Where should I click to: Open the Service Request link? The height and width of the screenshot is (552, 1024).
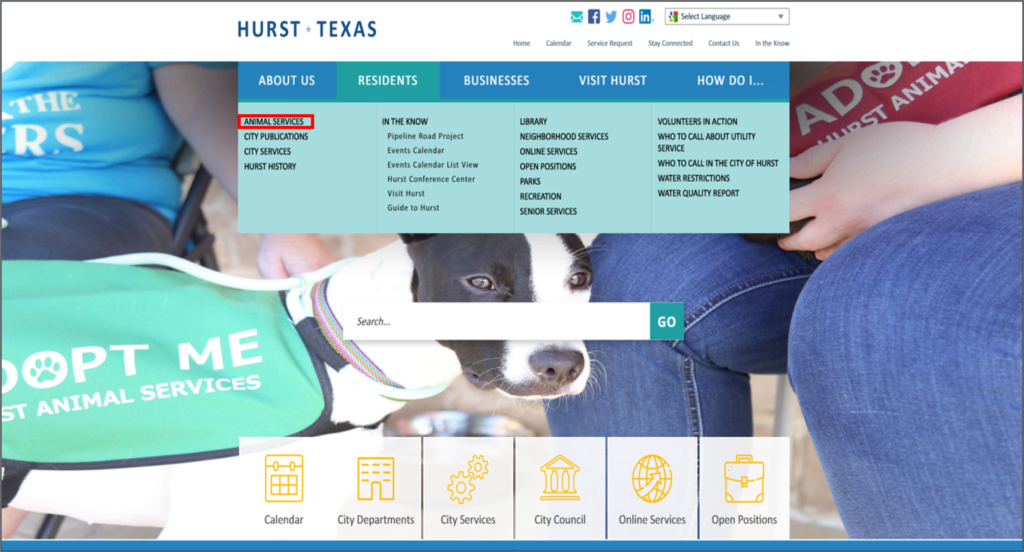(x=609, y=43)
